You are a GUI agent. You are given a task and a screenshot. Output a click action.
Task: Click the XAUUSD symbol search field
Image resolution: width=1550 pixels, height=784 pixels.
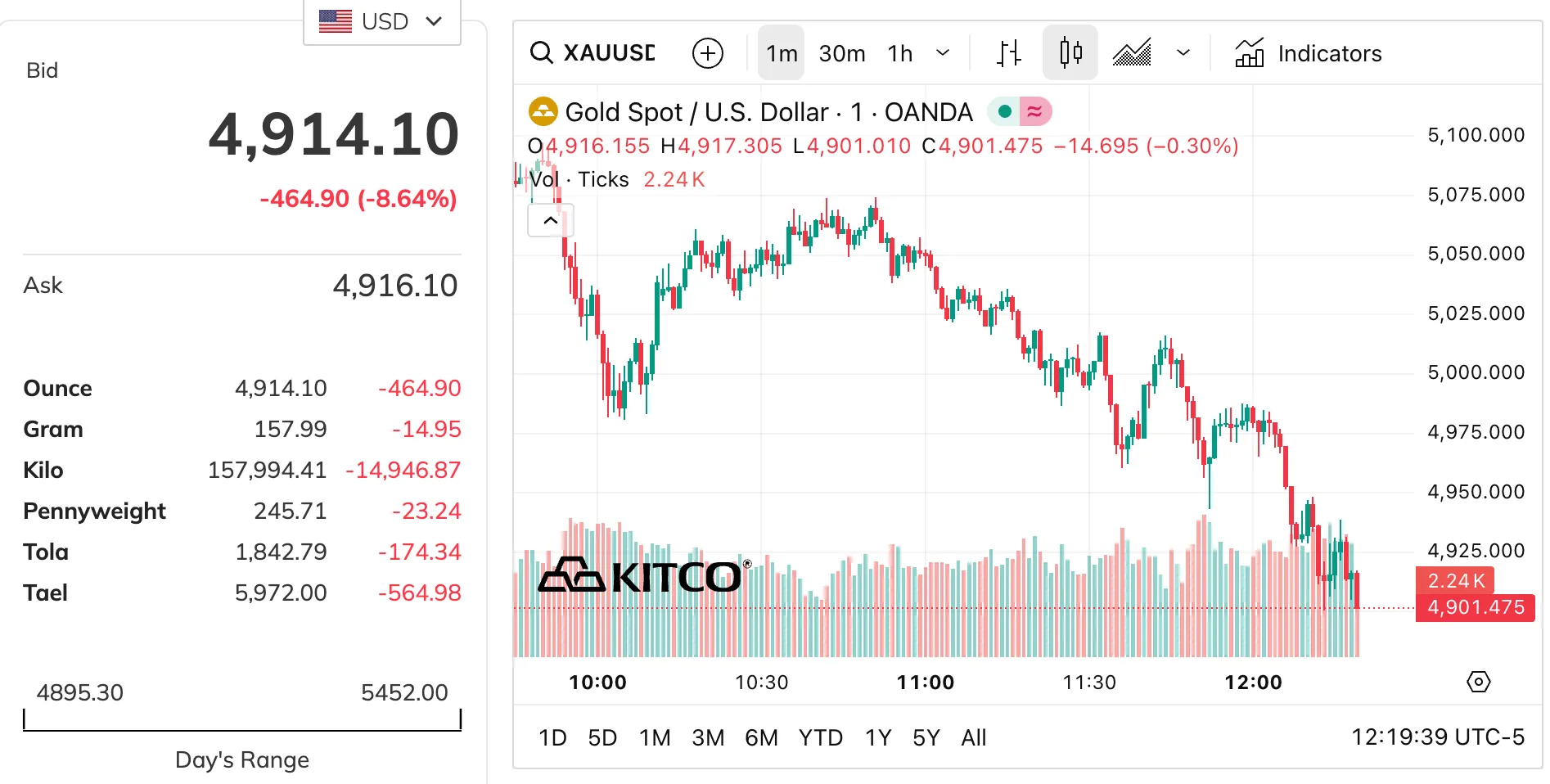click(x=609, y=53)
